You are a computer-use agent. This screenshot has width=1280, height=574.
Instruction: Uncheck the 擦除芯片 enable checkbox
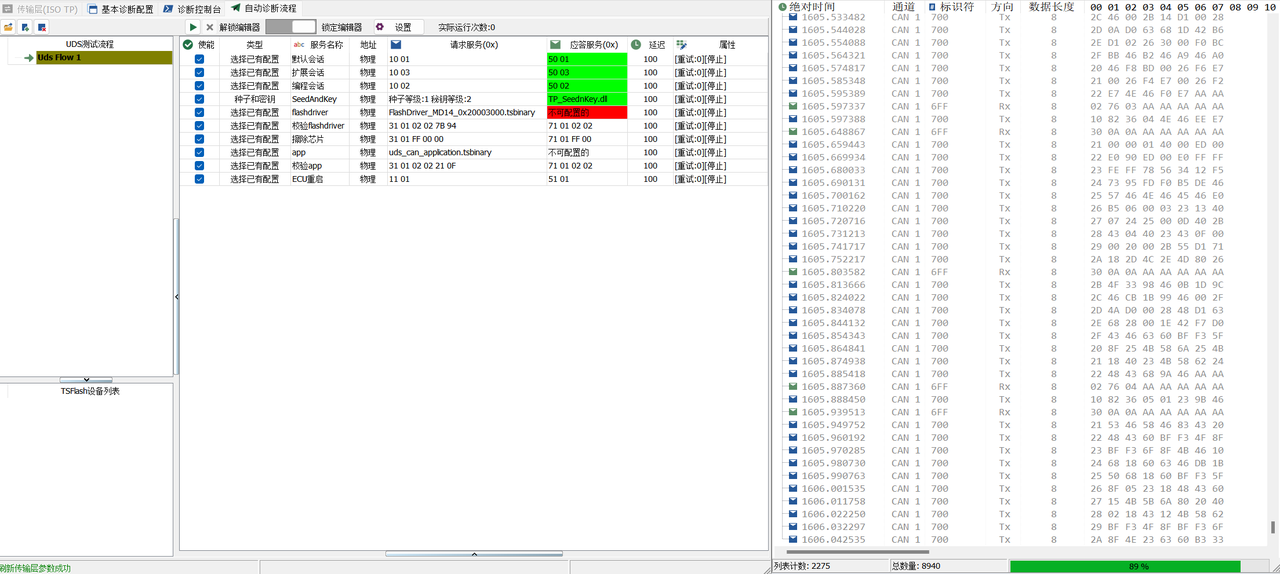click(200, 139)
